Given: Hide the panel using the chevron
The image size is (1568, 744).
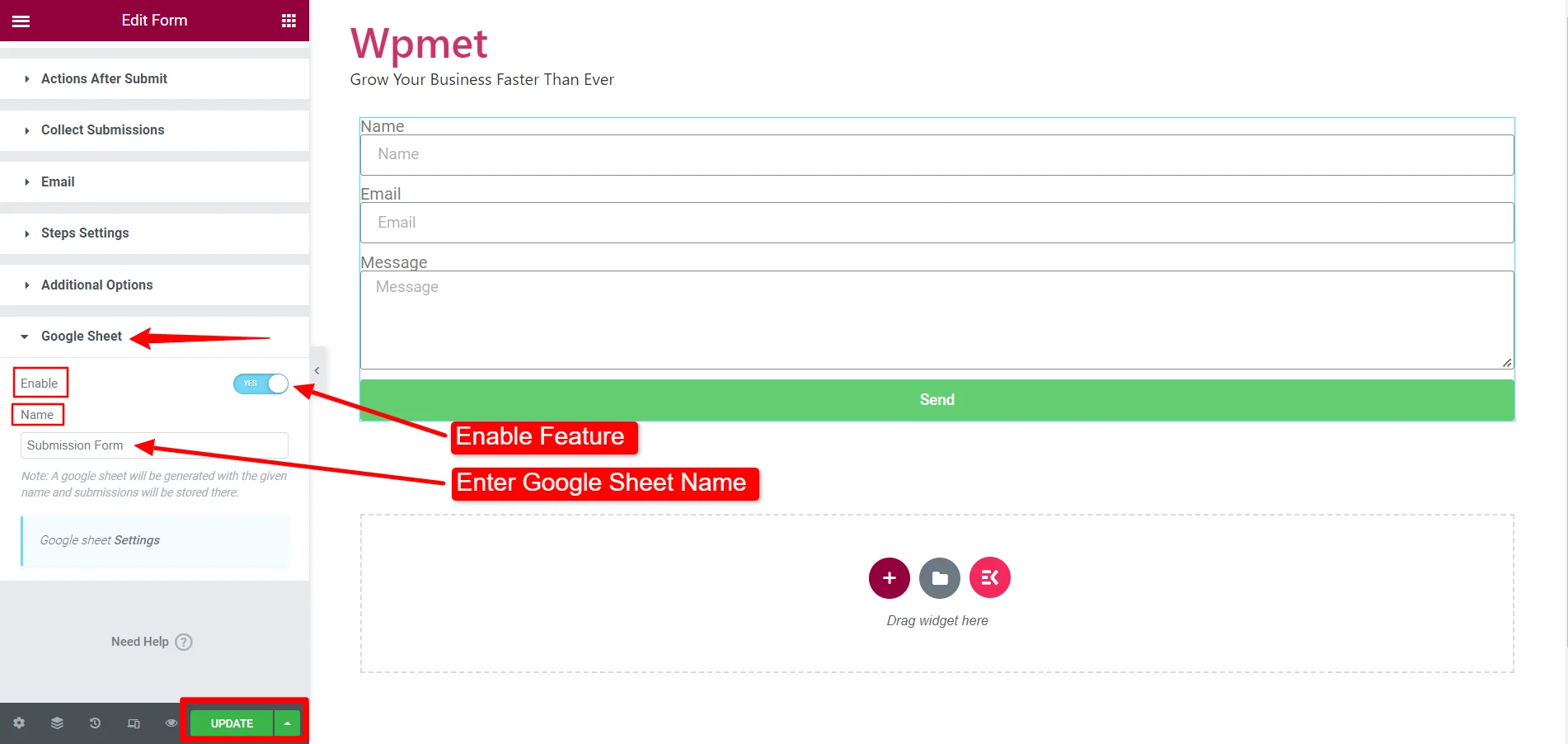Looking at the screenshot, I should click(317, 370).
